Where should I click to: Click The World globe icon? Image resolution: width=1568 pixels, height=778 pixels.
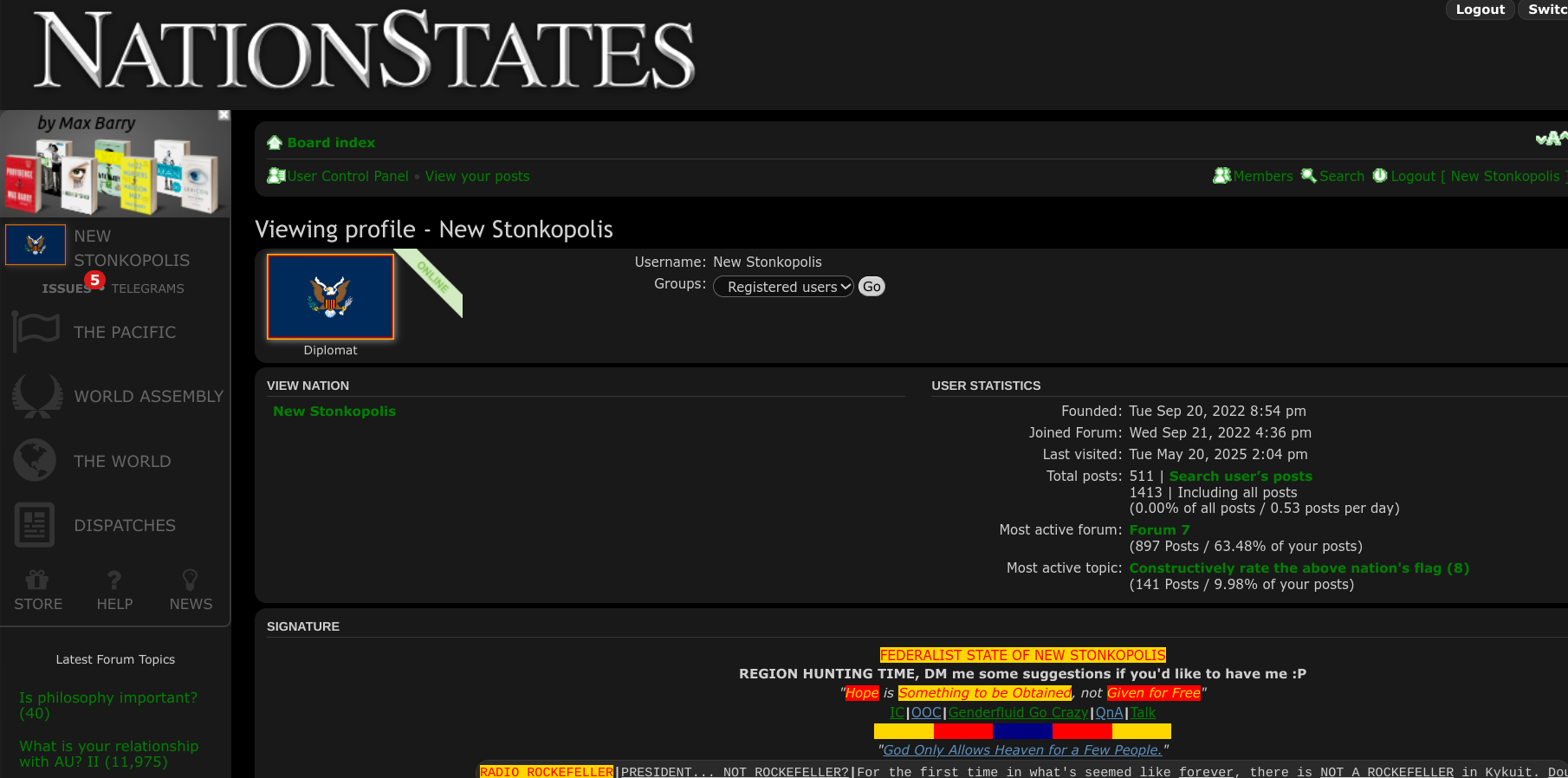pyautogui.click(x=35, y=460)
